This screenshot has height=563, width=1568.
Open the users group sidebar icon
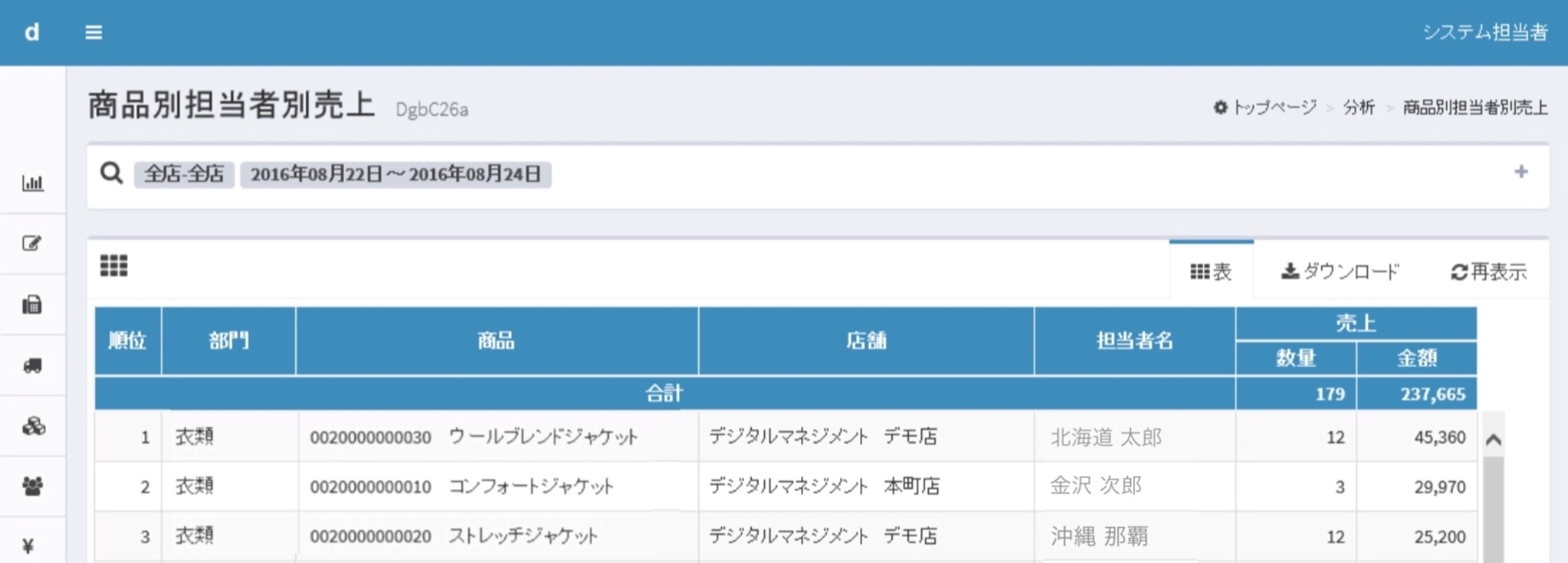click(32, 486)
